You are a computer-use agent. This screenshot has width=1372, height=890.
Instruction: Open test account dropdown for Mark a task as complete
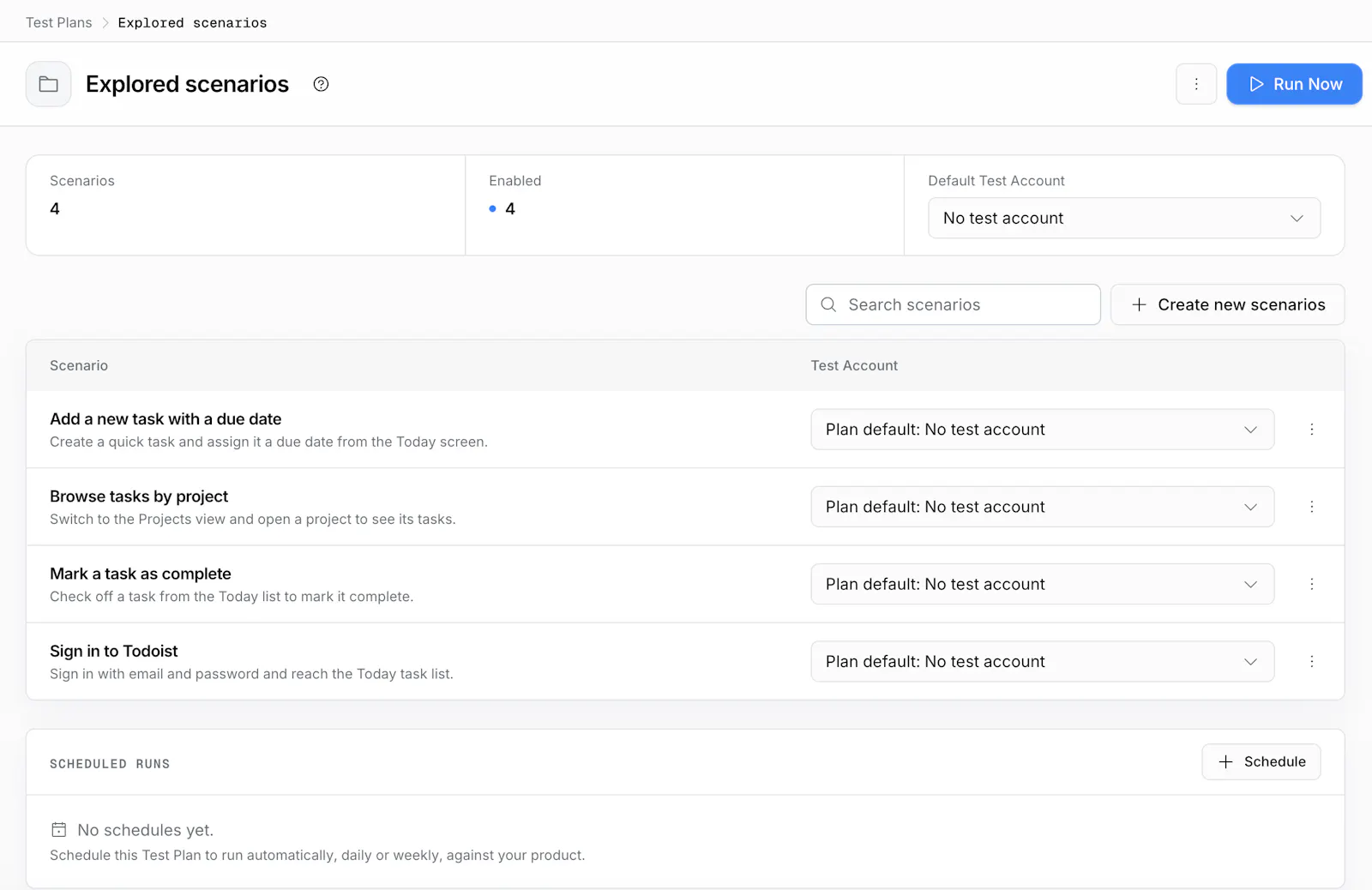pos(1042,584)
